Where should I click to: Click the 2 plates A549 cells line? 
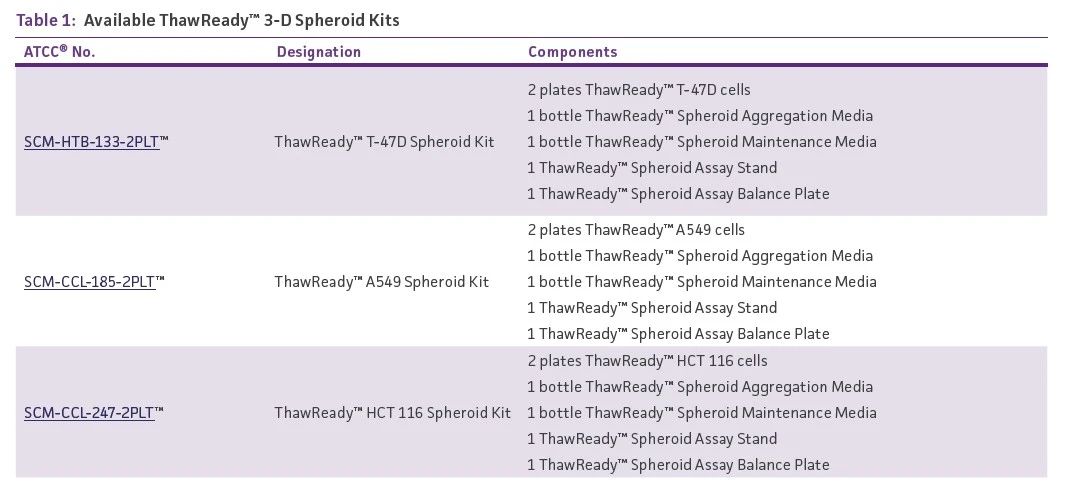[x=635, y=230]
